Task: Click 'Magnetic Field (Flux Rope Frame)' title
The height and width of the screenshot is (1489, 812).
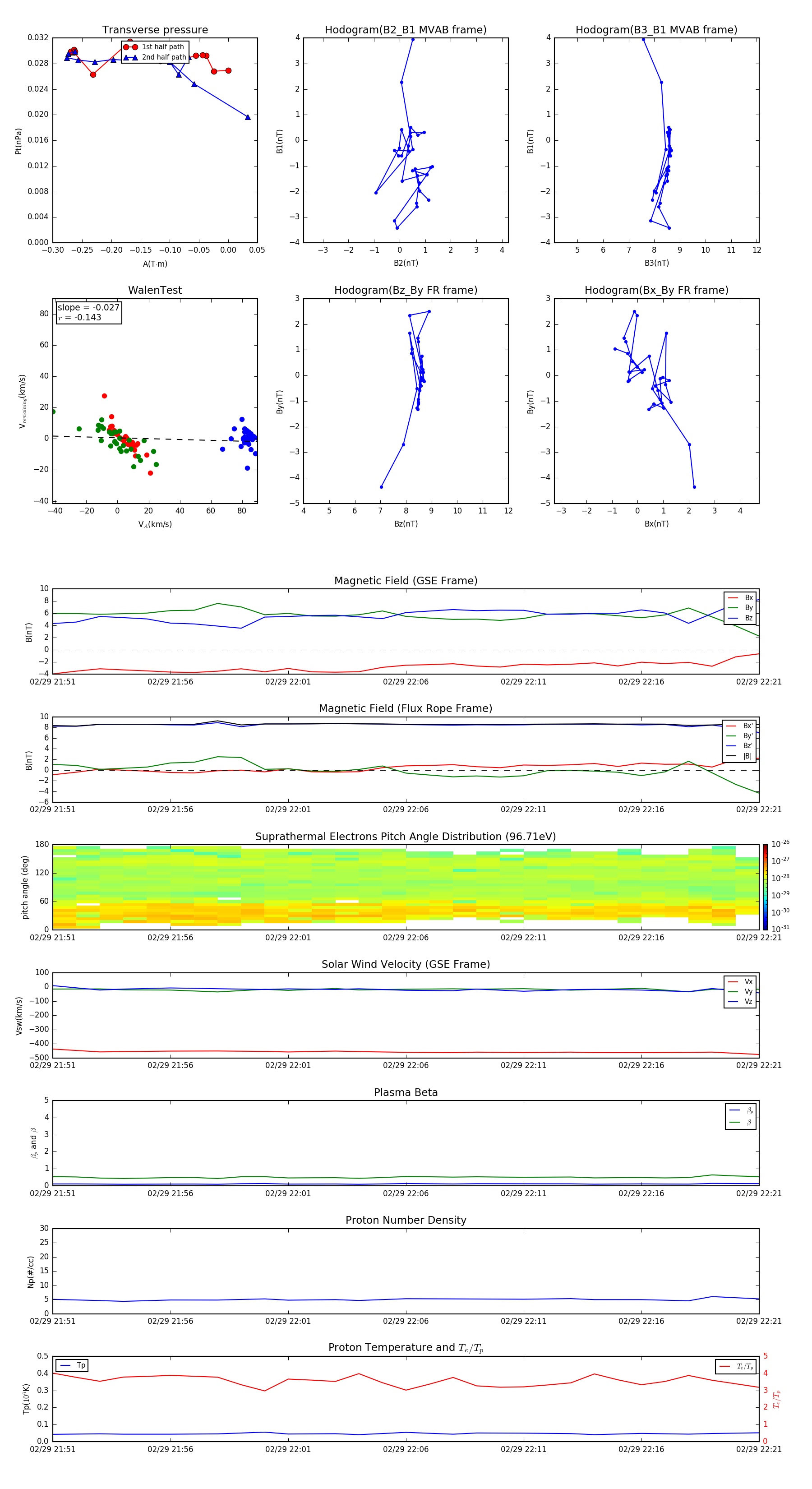Action: 406,709
